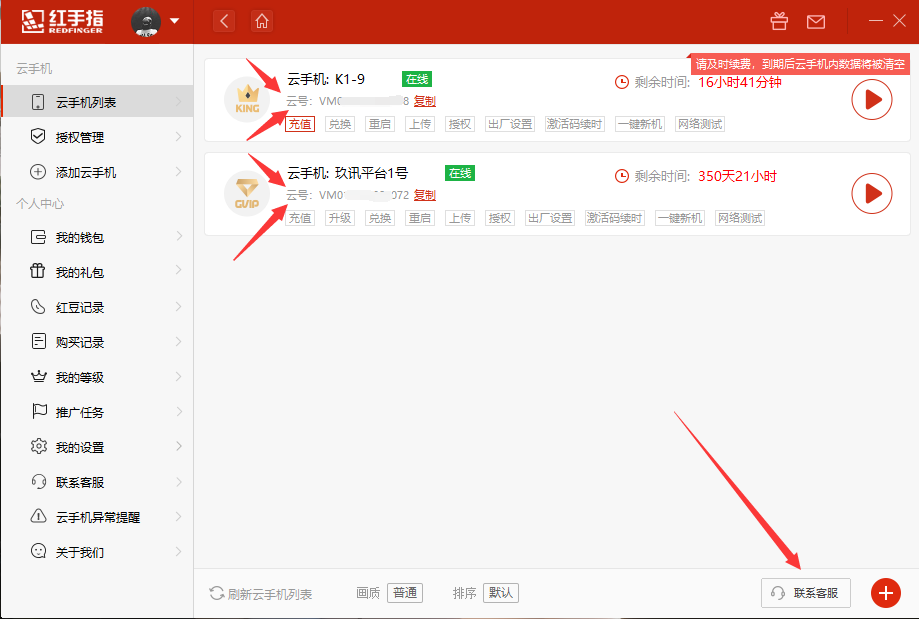Select 购买记录 in the sidebar
919x619 pixels.
pyautogui.click(x=80, y=342)
